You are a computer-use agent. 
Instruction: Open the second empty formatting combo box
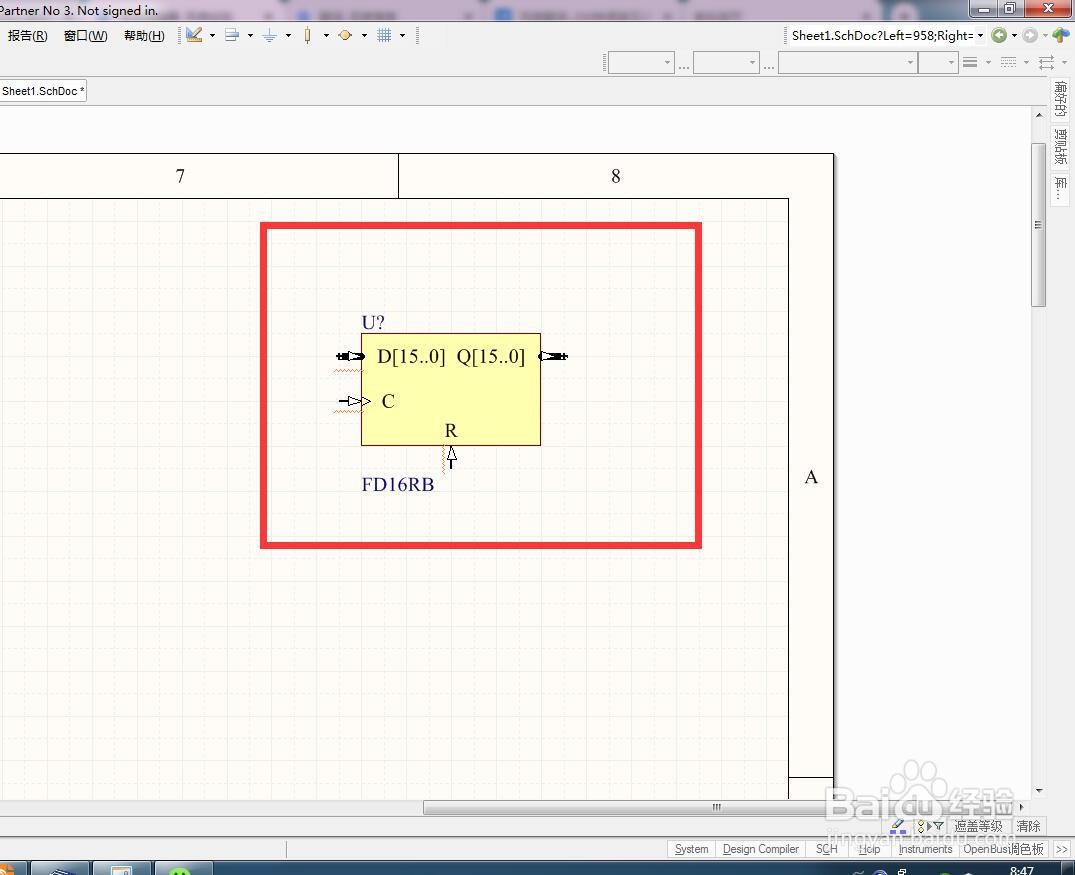pyautogui.click(x=726, y=62)
